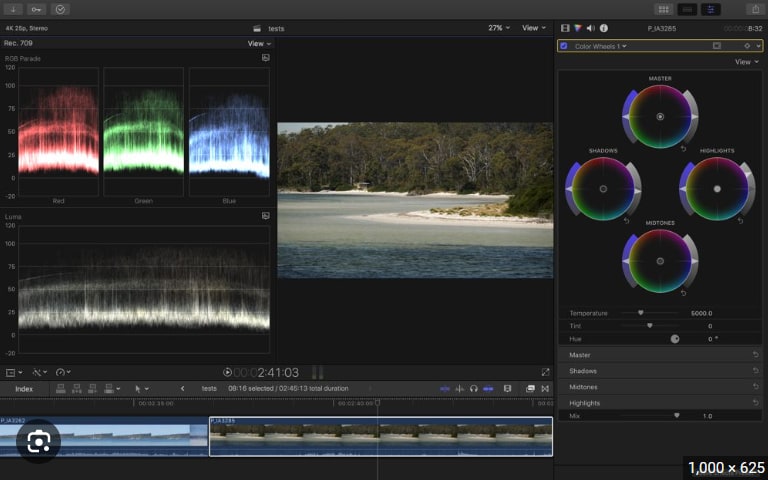This screenshot has width=768, height=480.
Task: Uncheck the Color Wheels 1 checkbox
Action: point(564,46)
